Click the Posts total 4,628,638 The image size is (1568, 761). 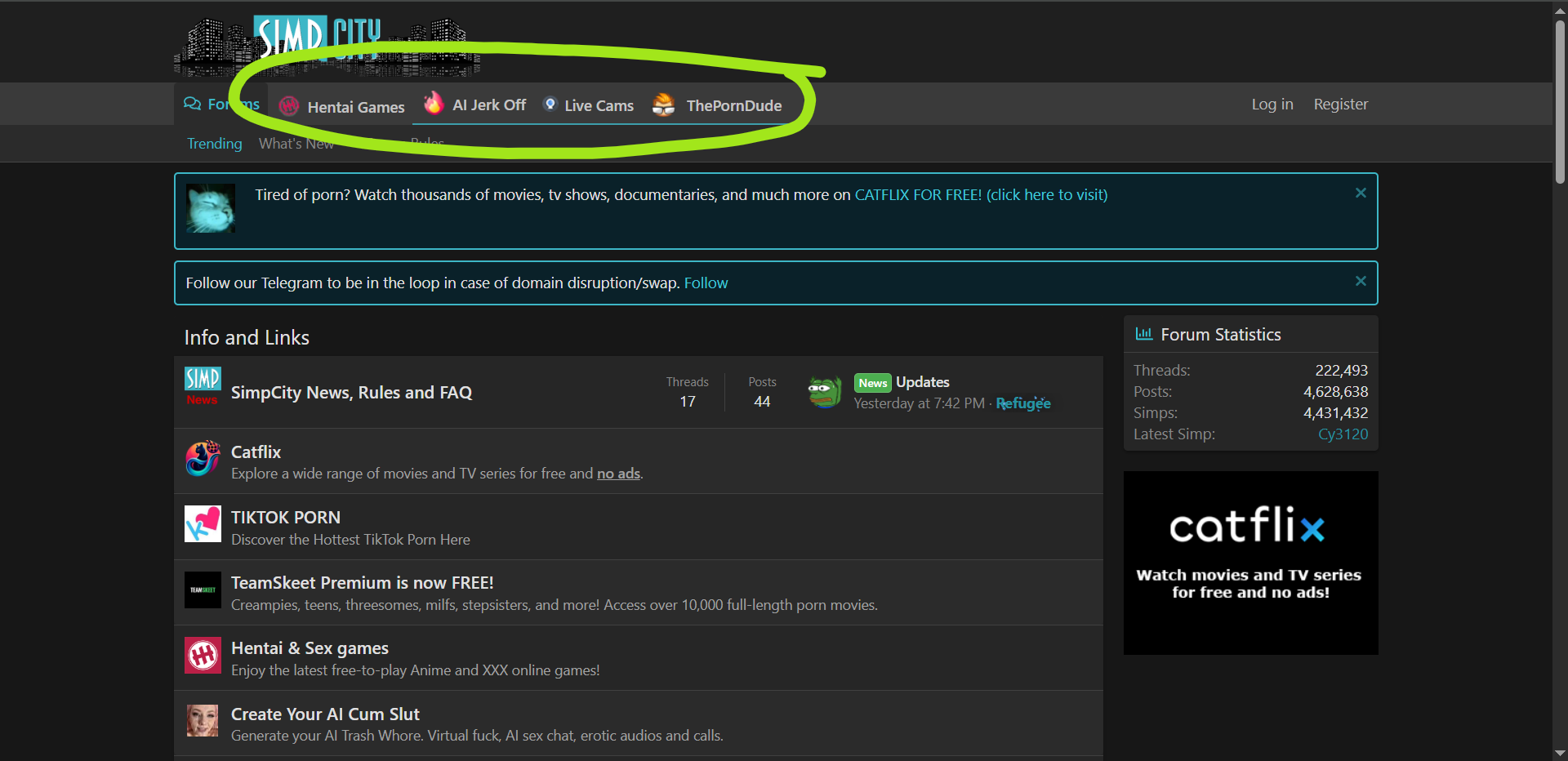coord(1336,392)
